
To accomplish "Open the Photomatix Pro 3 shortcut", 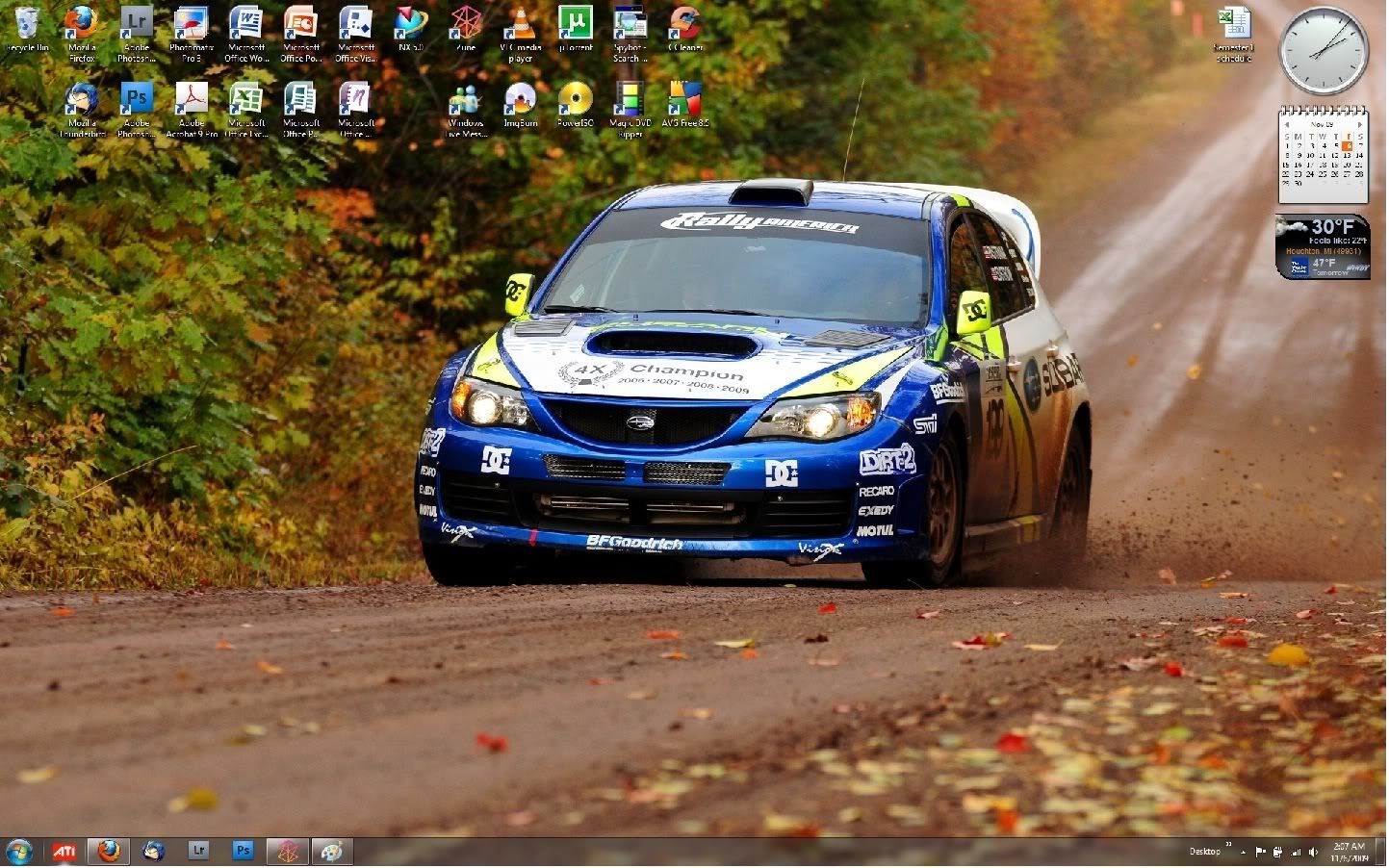I will 192,34.
